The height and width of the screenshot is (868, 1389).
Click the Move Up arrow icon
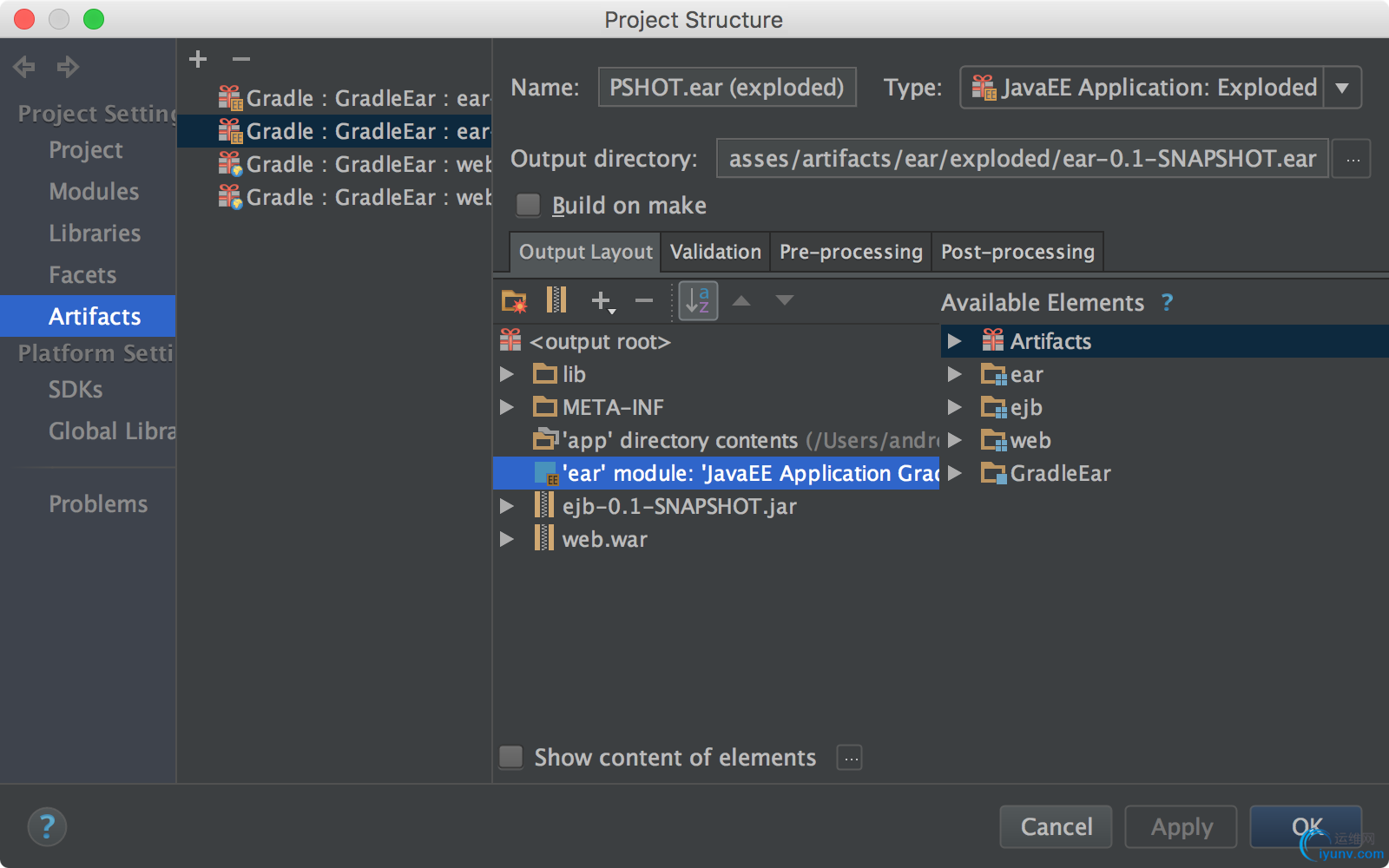(741, 301)
